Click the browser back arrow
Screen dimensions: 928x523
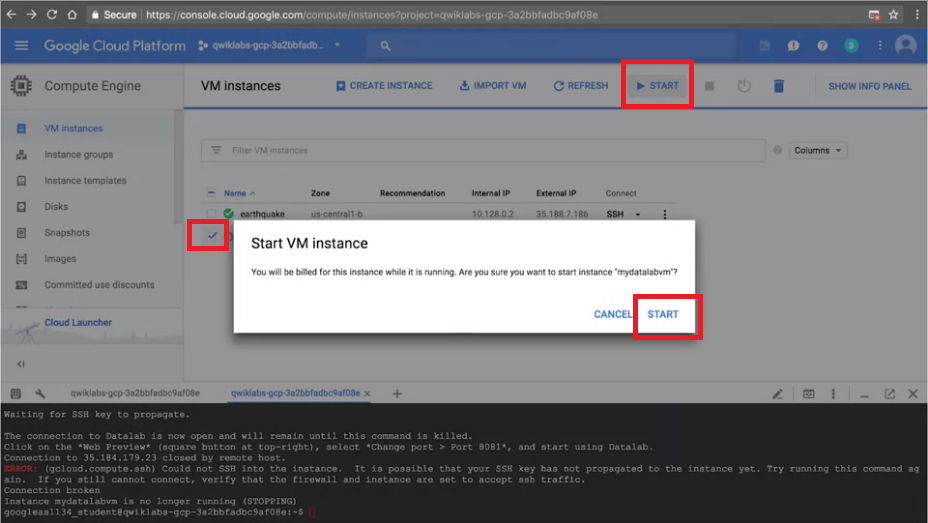11,14
